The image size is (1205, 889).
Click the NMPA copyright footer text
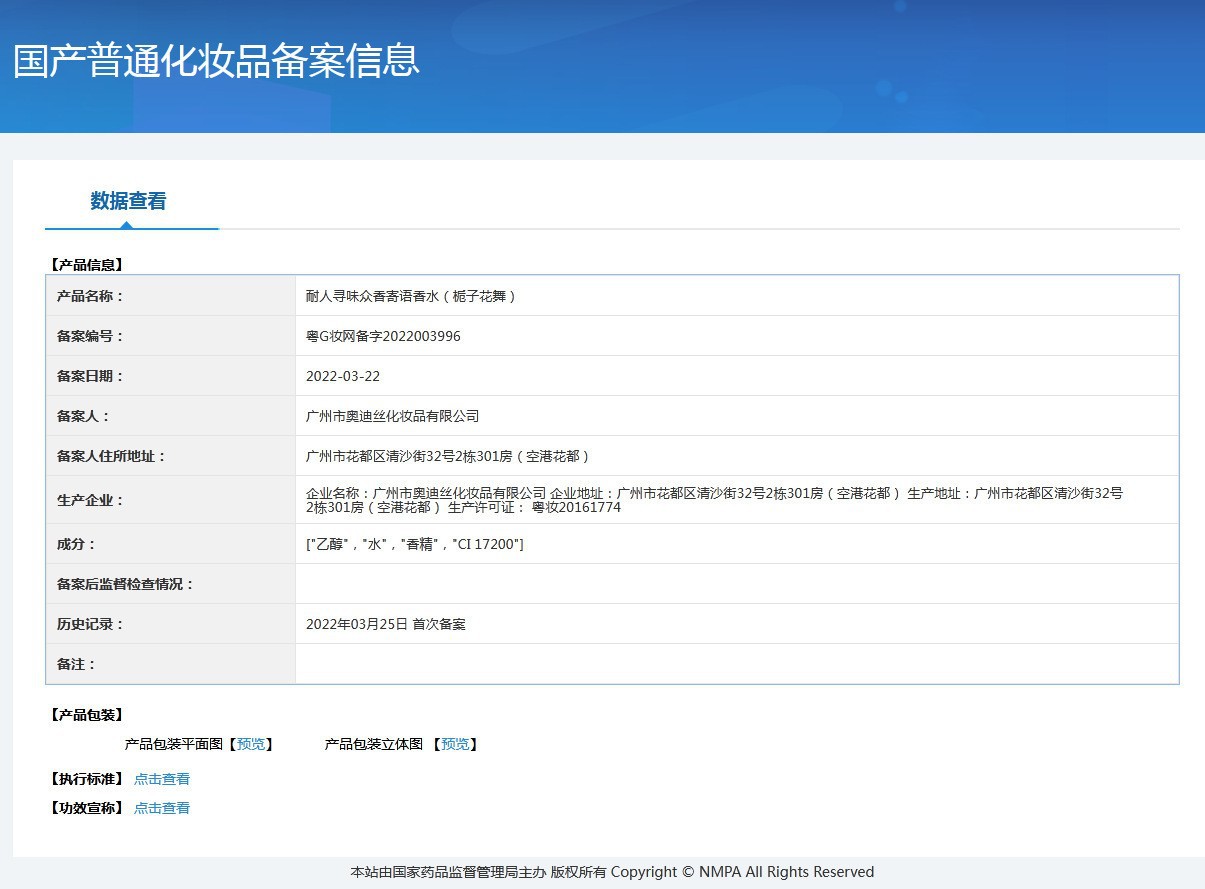(x=612, y=872)
